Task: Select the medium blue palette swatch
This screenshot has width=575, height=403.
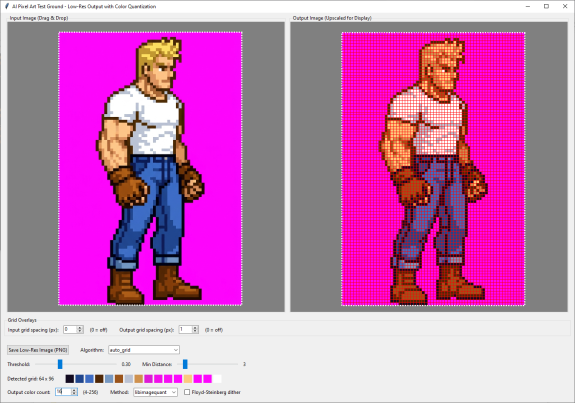Action: click(89, 378)
